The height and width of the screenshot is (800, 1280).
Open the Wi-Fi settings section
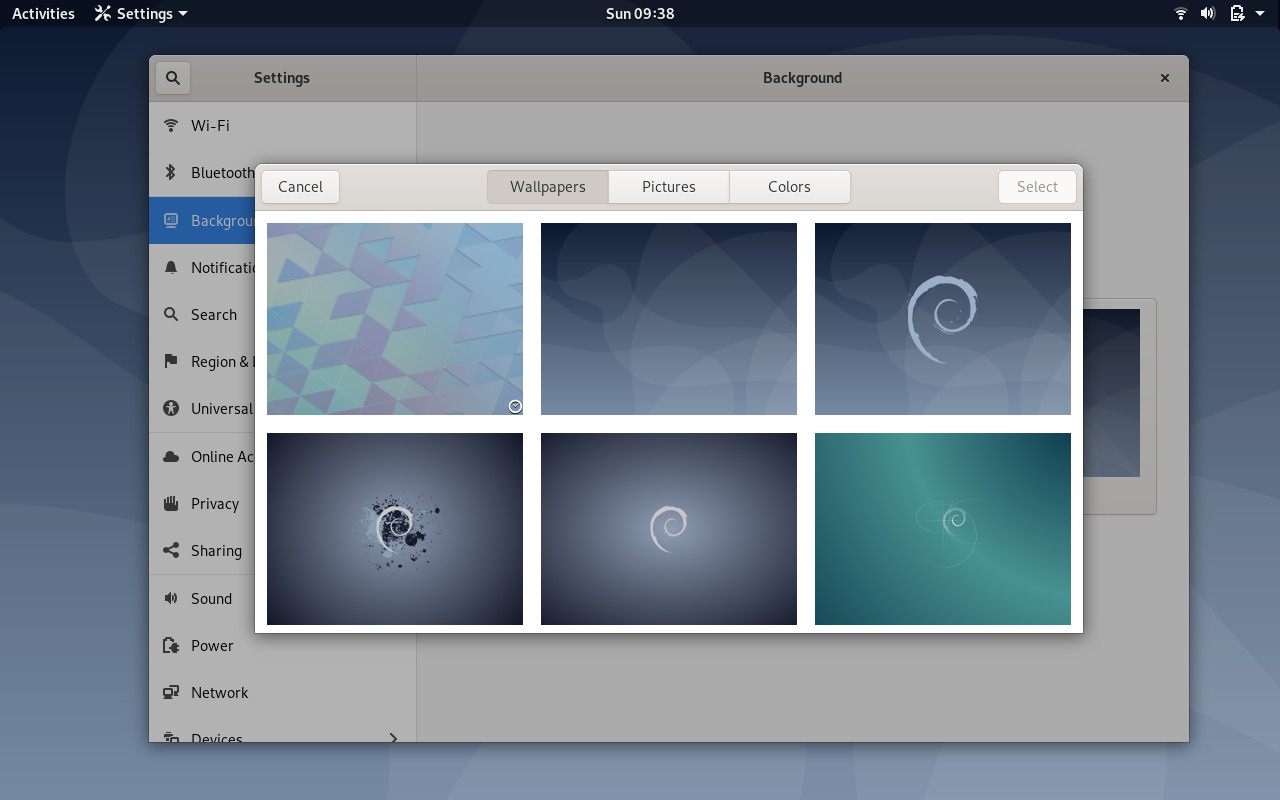click(209, 125)
